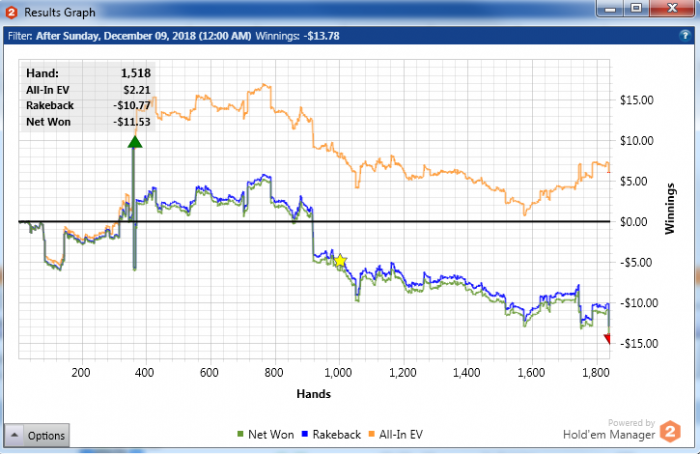Viewport: 700px width, 454px height.
Task: Click the Hands x-axis title
Action: click(313, 394)
